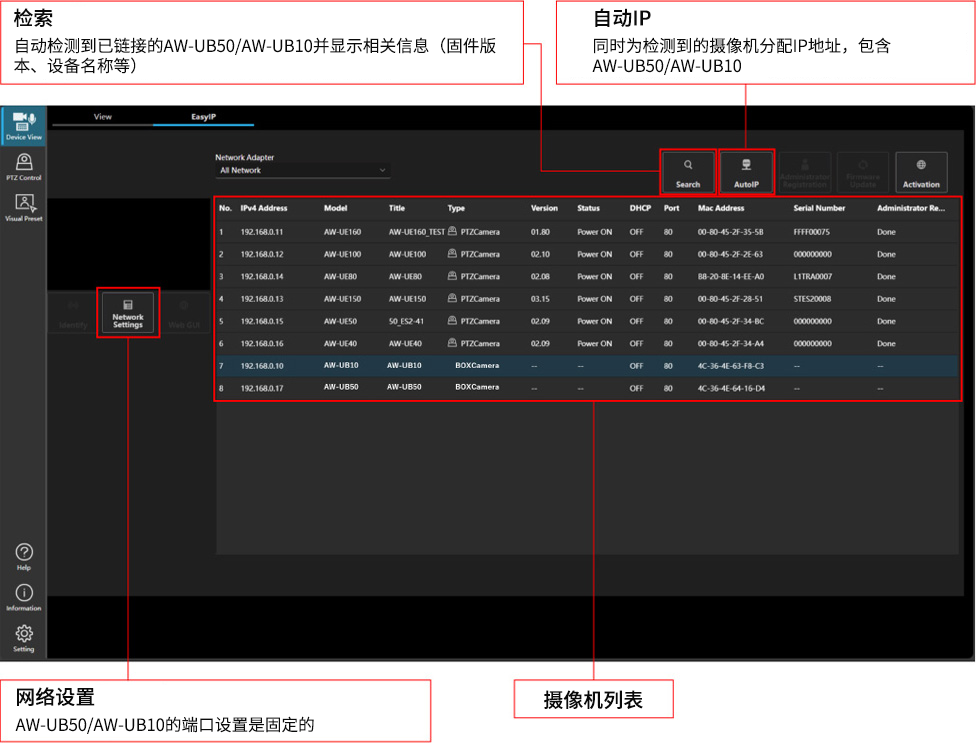This screenshot has width=976, height=743.
Task: Click title AW-UE160_TEST
Action: 416,231
